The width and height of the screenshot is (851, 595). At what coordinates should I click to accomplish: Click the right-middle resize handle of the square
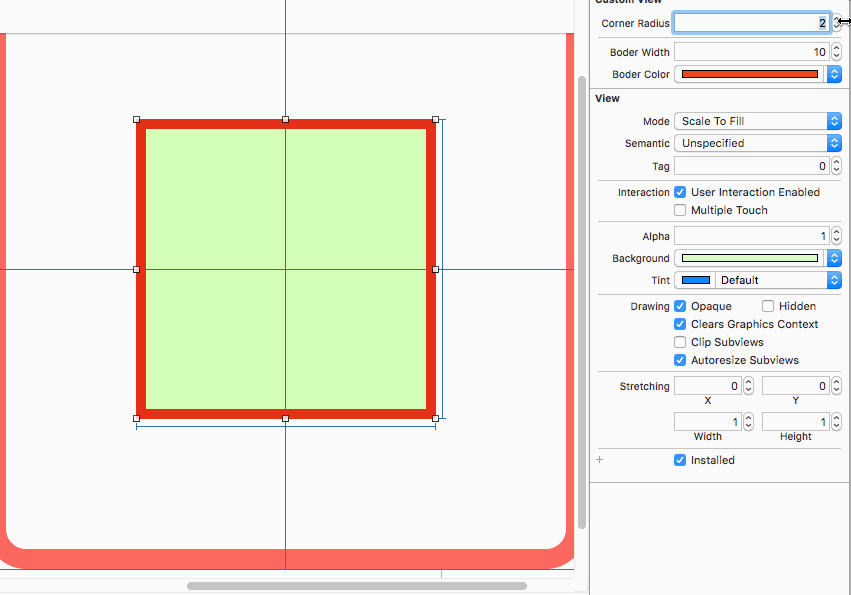(x=435, y=269)
